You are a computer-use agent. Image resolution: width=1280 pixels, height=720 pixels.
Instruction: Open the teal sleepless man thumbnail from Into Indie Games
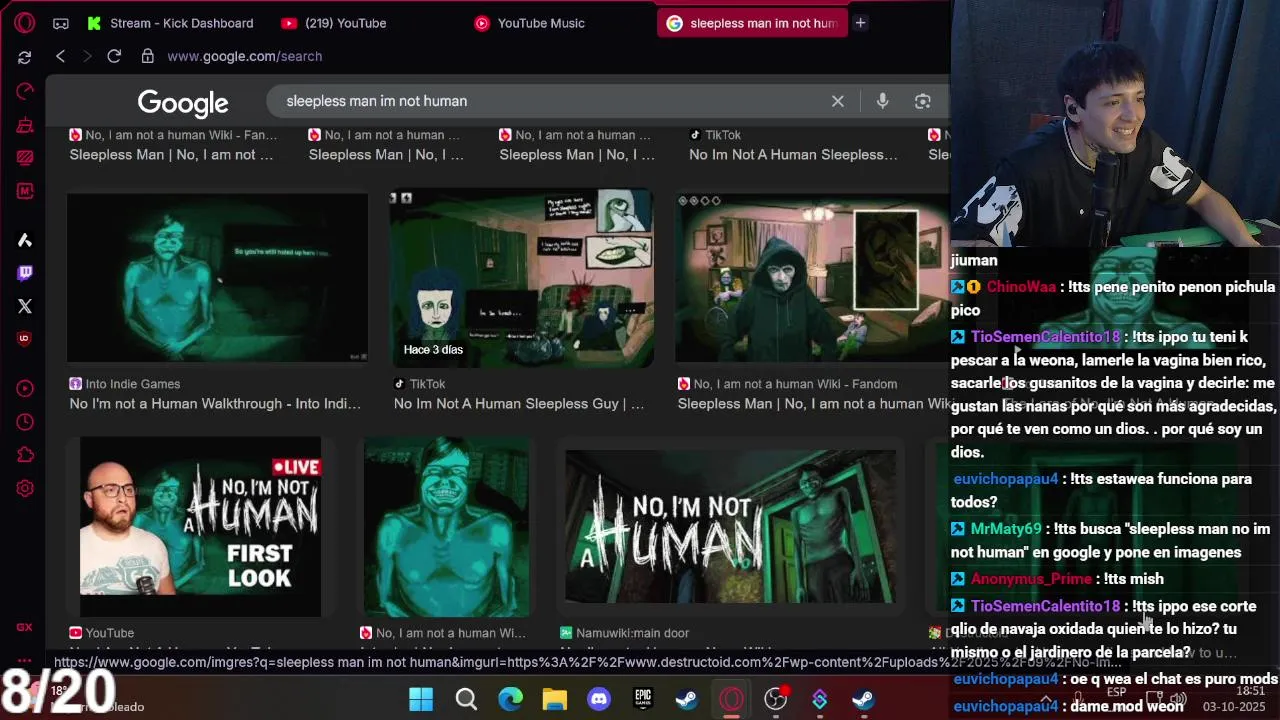coord(217,277)
